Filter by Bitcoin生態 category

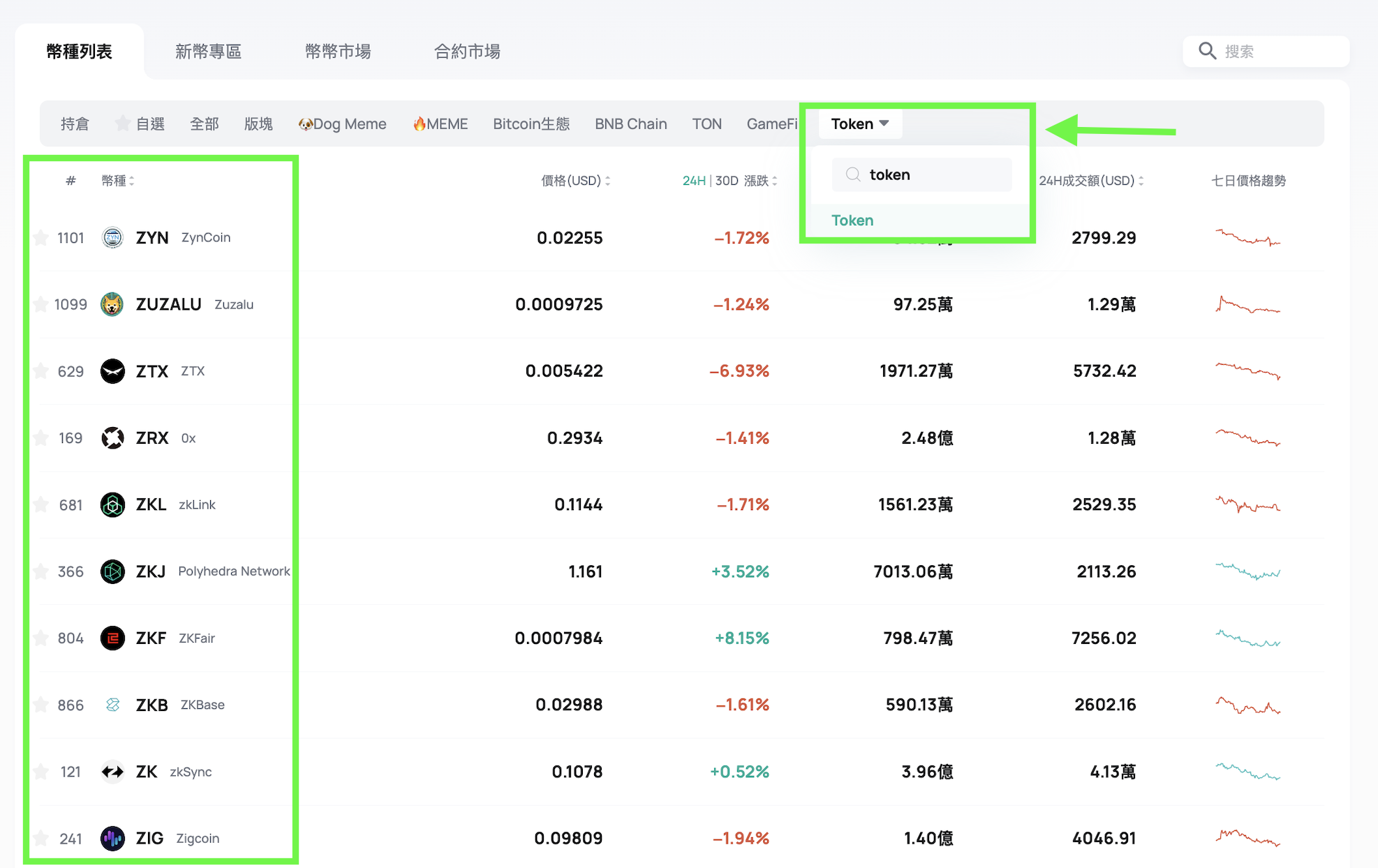pyautogui.click(x=531, y=124)
